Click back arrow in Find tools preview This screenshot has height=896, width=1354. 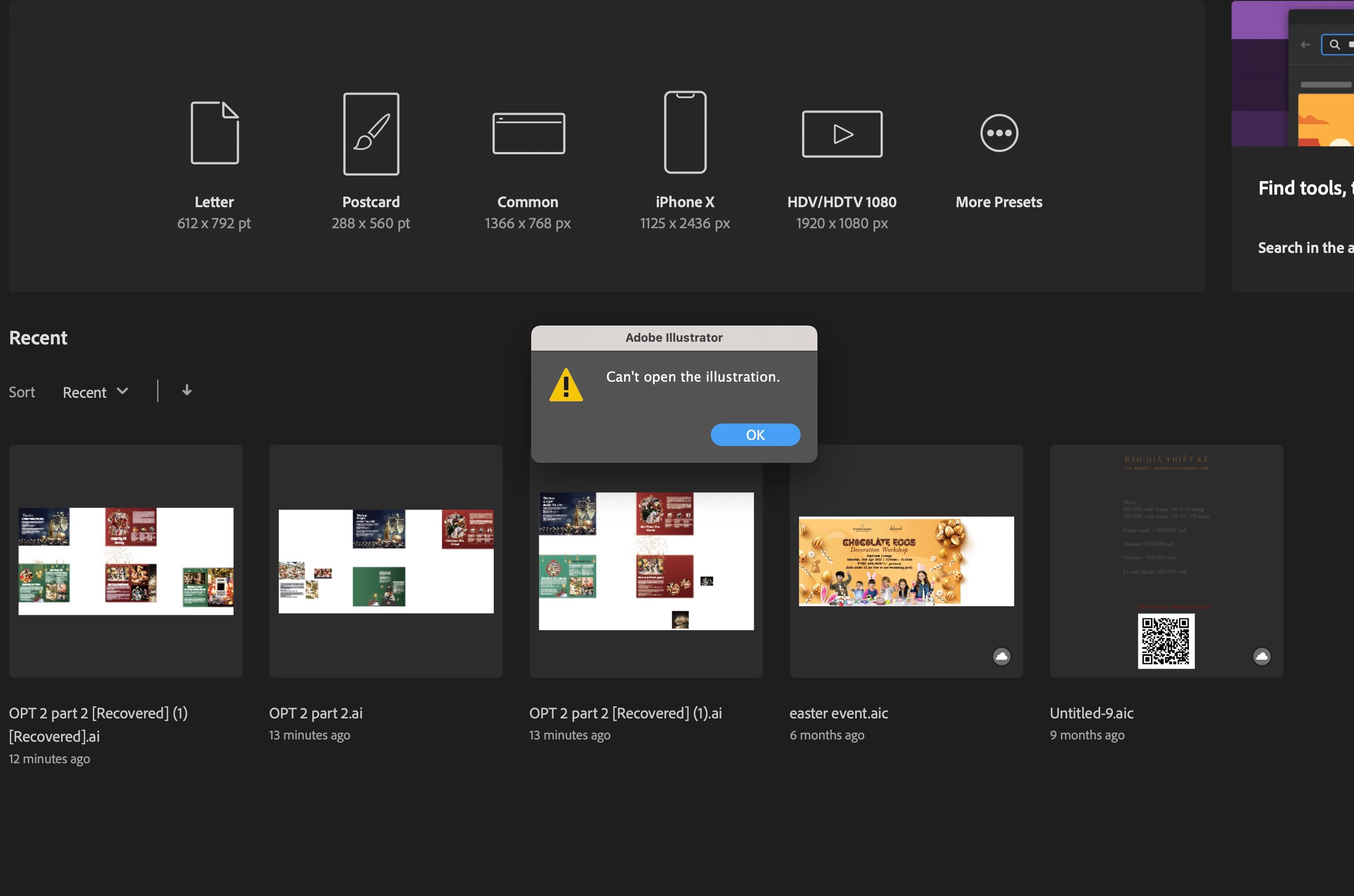click(1305, 44)
